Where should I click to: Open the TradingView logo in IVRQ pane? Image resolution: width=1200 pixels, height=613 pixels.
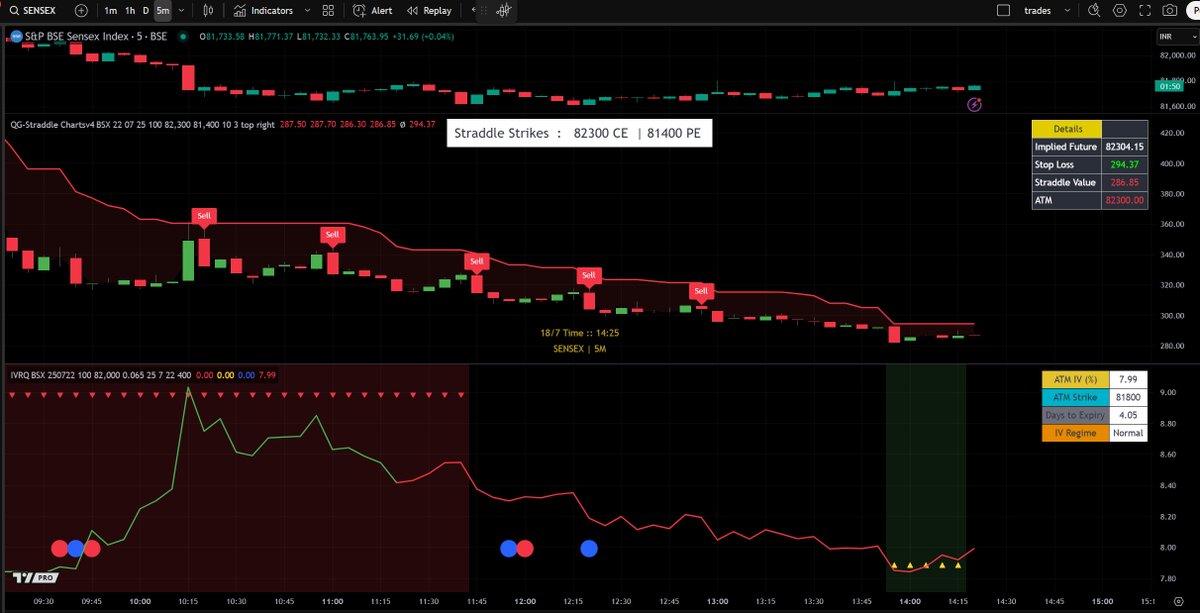click(34, 578)
